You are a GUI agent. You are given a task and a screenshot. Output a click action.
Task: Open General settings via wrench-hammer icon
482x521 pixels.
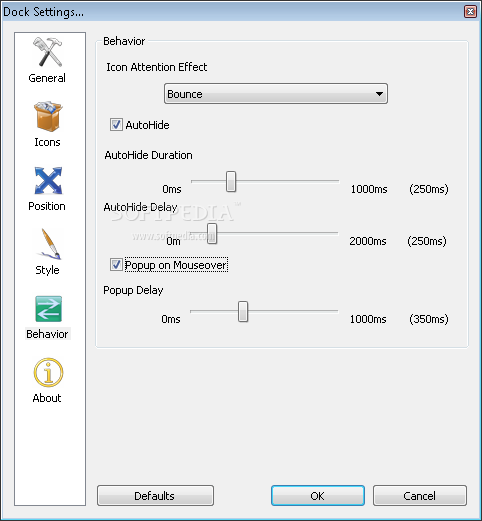pyautogui.click(x=47, y=52)
